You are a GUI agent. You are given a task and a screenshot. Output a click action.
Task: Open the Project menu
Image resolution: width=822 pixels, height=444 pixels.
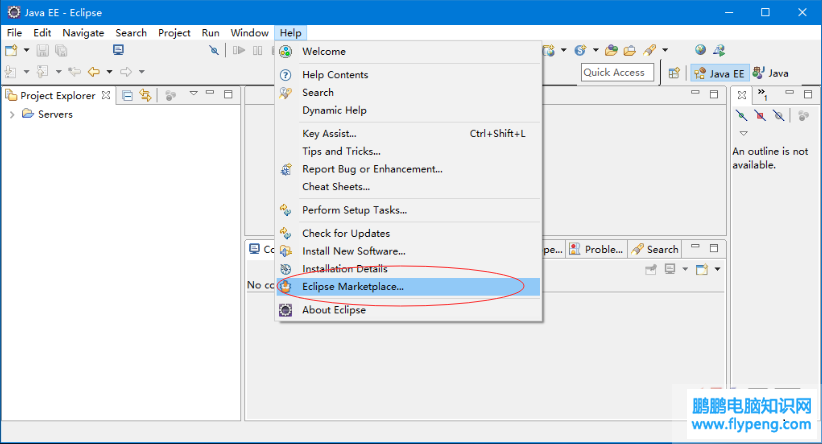pyautogui.click(x=174, y=33)
